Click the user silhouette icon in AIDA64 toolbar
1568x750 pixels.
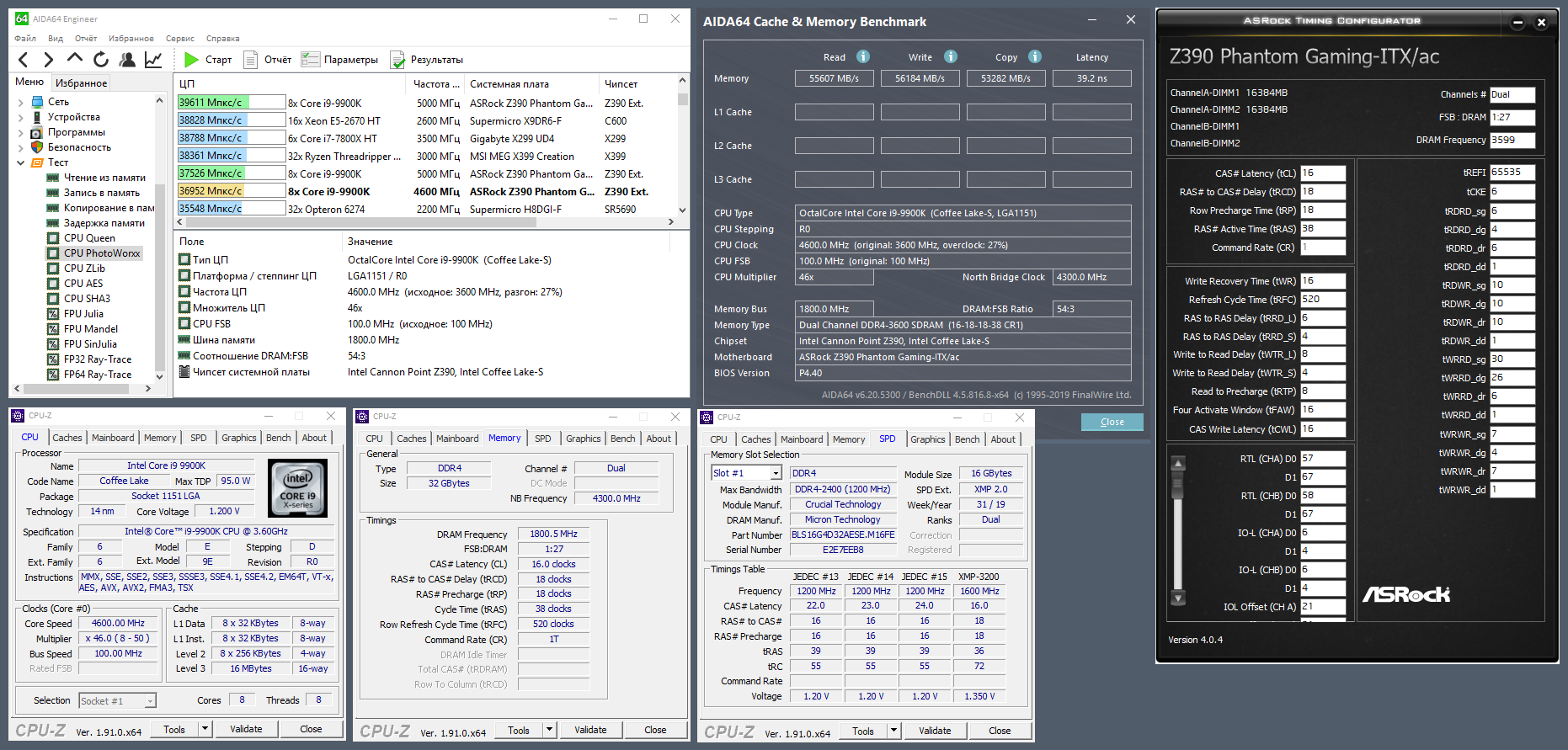coord(127,59)
